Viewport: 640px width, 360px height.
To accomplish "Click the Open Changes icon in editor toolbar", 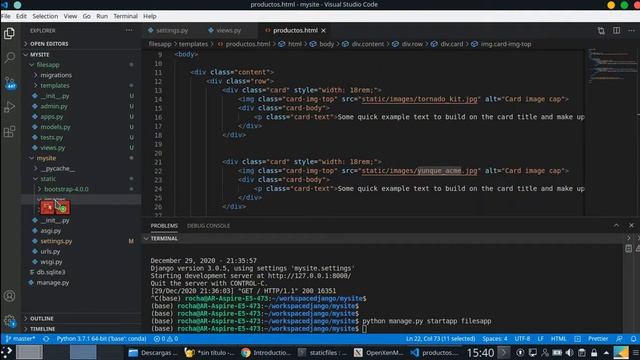I will [x=601, y=31].
